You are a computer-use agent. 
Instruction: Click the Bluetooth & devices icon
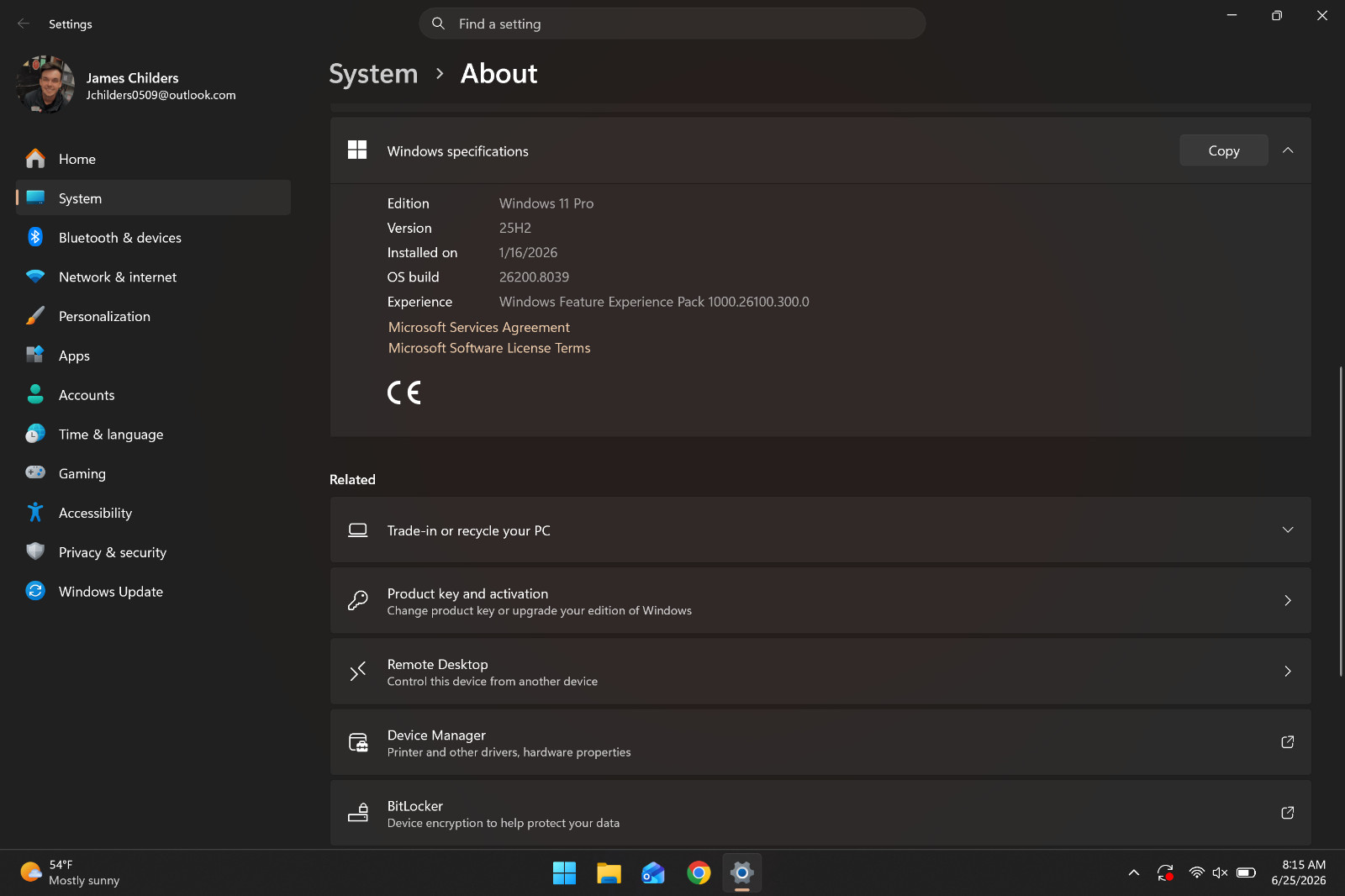coord(35,237)
